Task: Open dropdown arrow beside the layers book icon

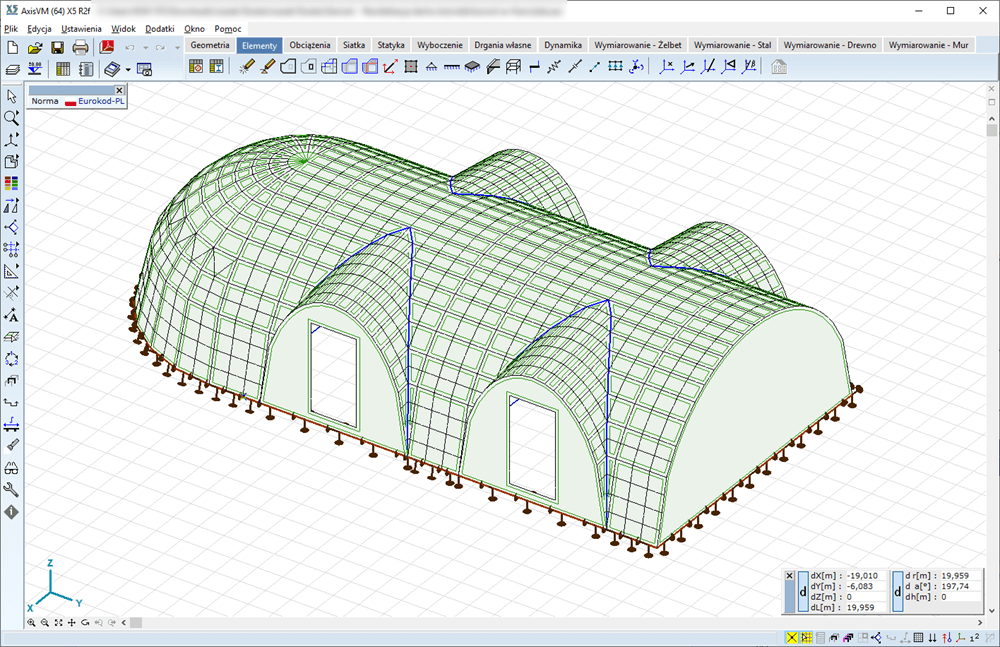Action: [x=127, y=69]
